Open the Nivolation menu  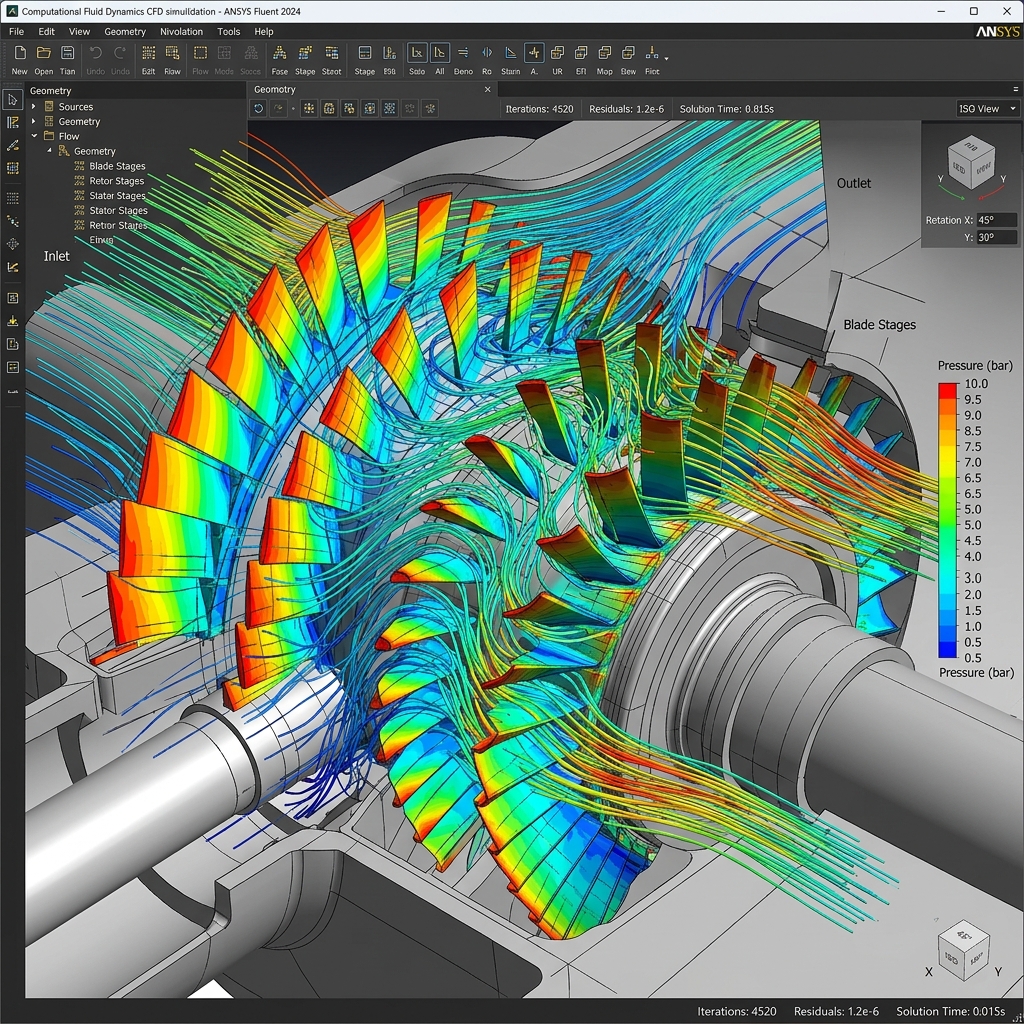click(x=182, y=31)
